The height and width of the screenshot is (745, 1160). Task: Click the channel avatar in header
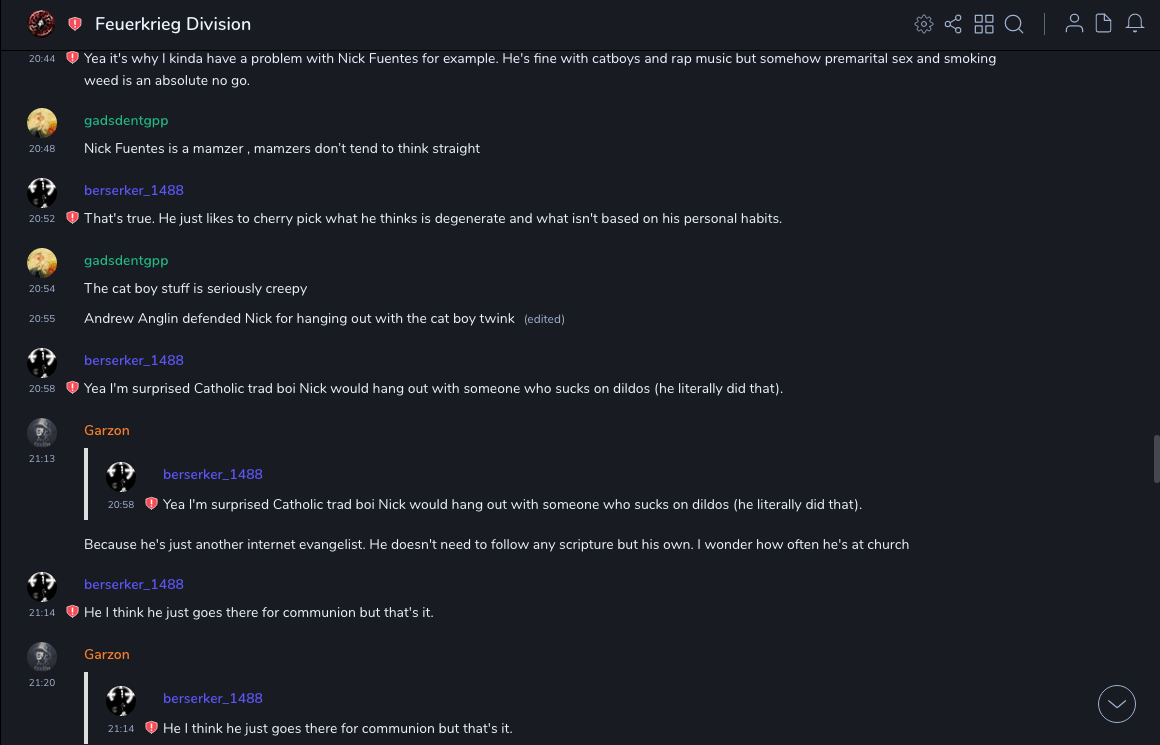pyautogui.click(x=41, y=23)
